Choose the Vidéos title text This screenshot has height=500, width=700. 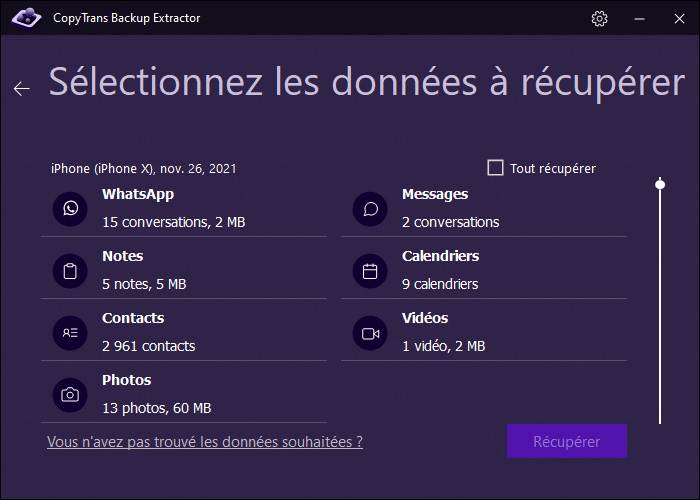coord(425,318)
